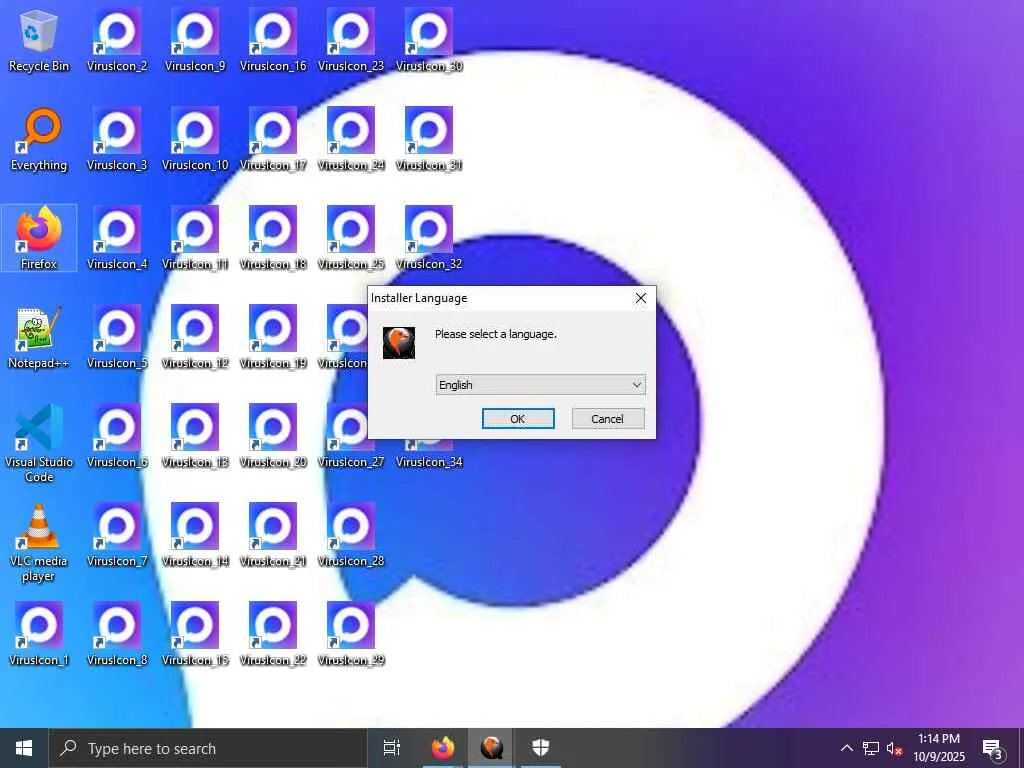Select the VirusIcon_29 desktop shortcut
Screen dimensions: 1024x768
pos(351,634)
